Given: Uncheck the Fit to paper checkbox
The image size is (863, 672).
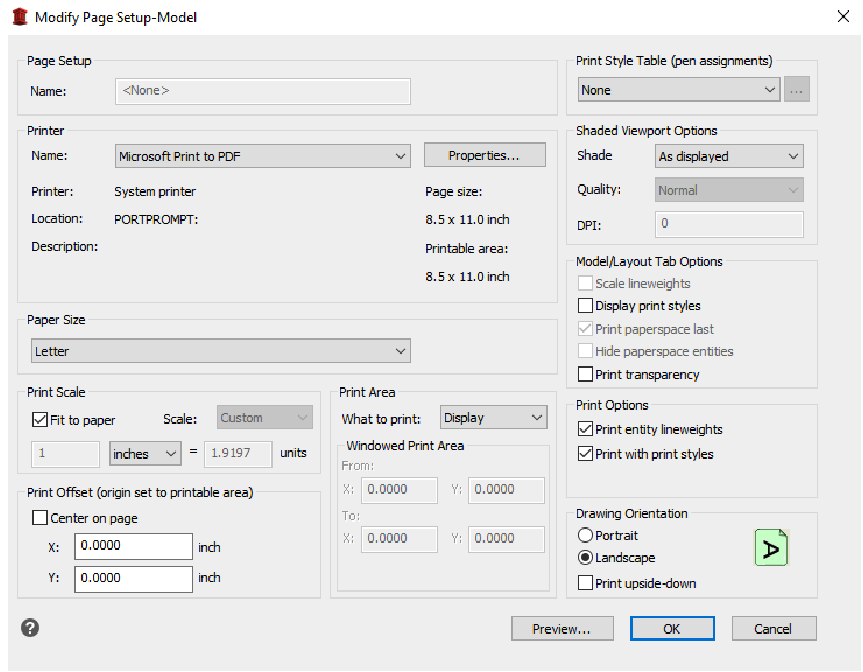Looking at the screenshot, I should [x=40, y=420].
